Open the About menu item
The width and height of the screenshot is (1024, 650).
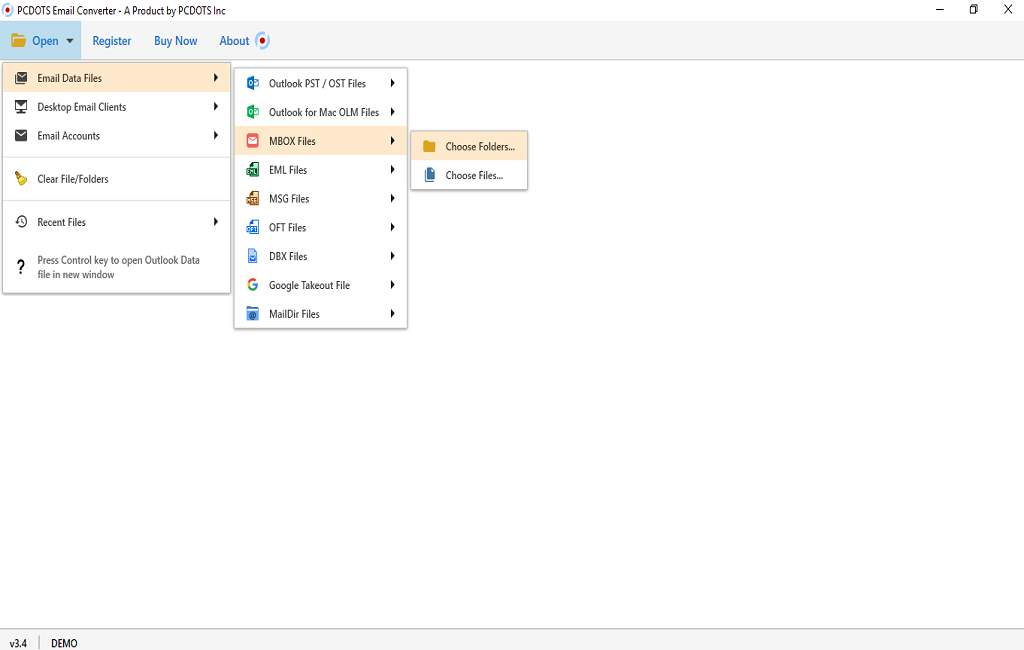pos(234,41)
